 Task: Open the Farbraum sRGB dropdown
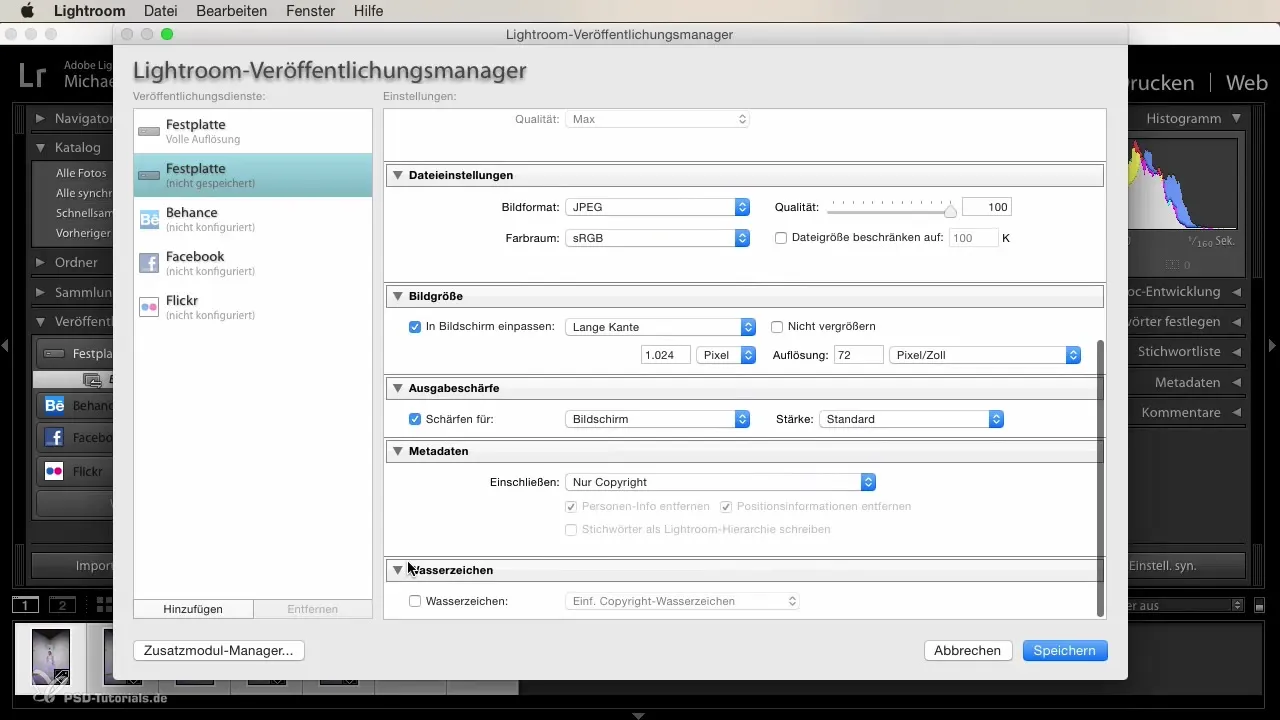[x=657, y=238]
